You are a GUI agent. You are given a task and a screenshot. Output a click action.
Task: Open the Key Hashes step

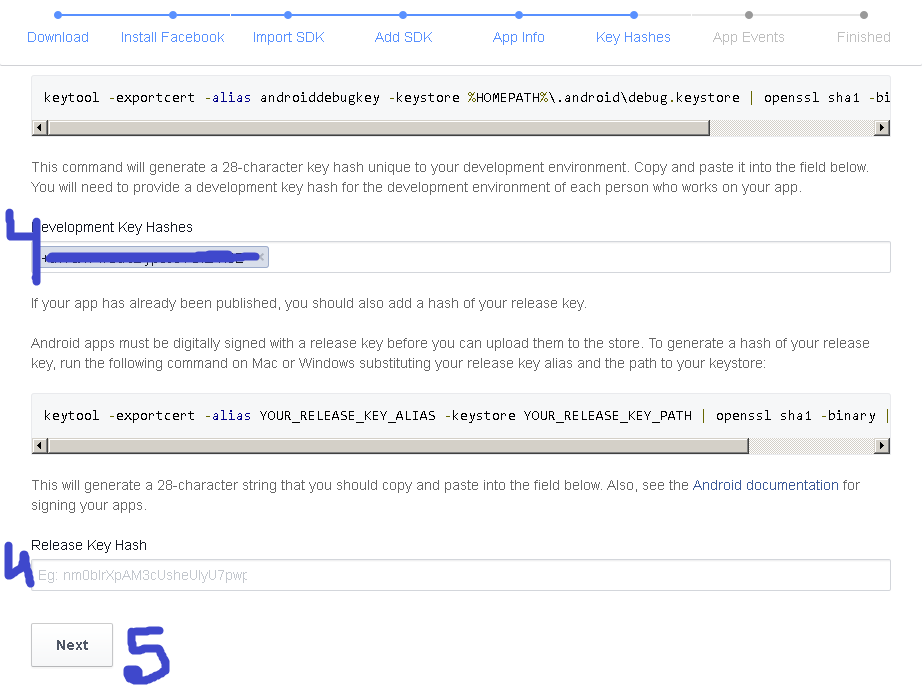click(x=633, y=37)
